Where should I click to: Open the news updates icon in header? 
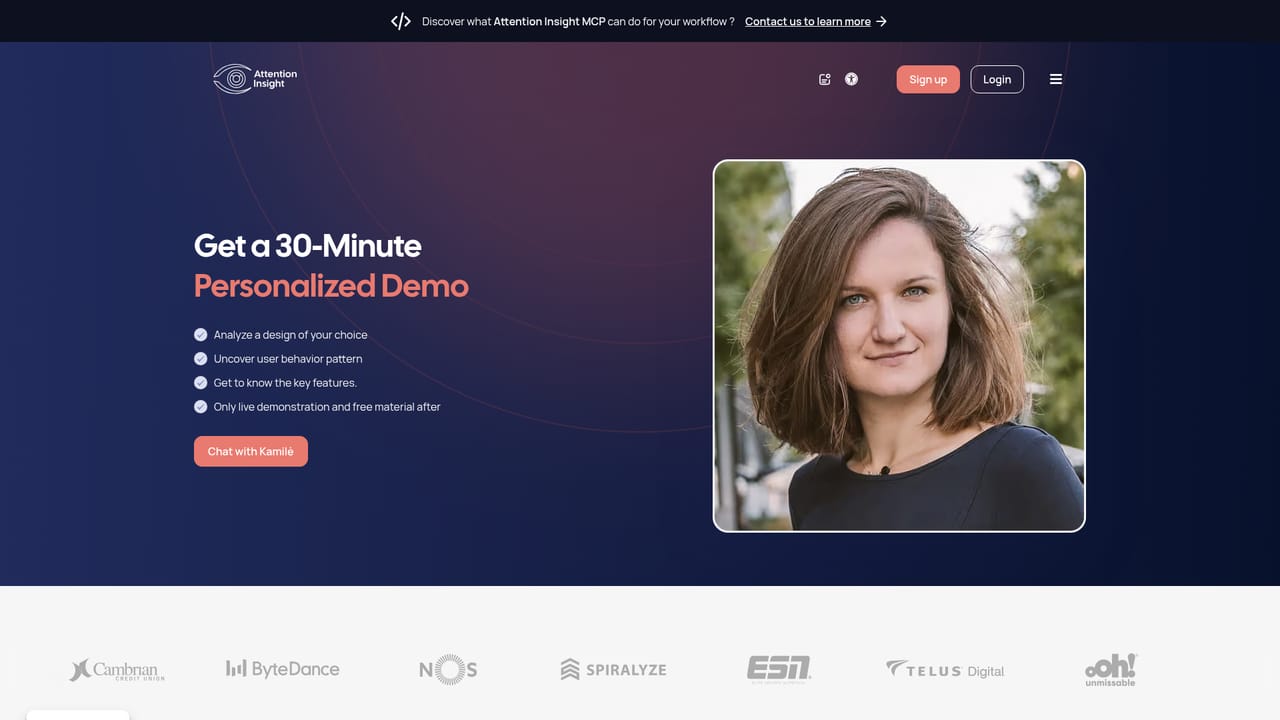point(825,79)
